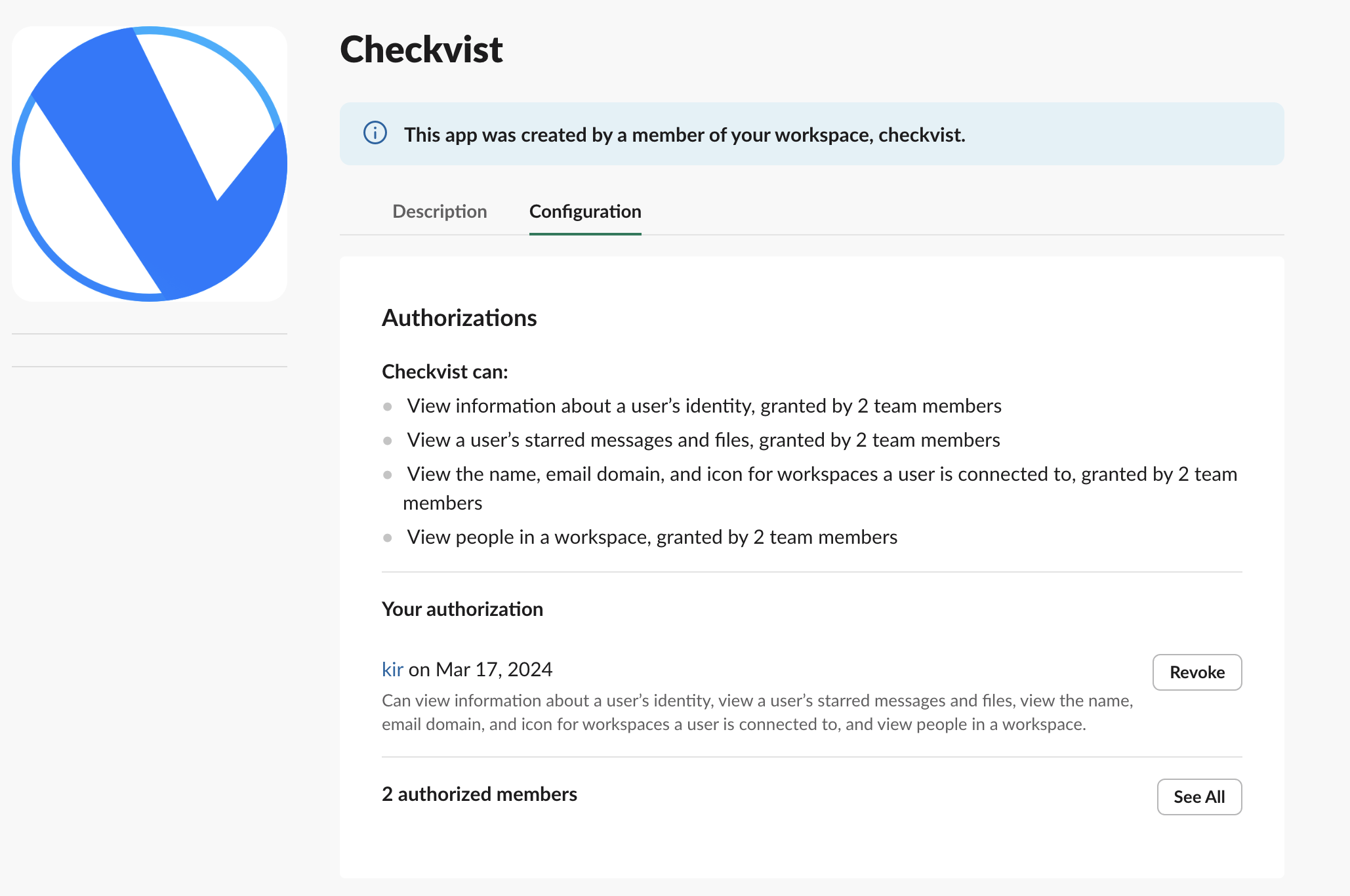Click the Checkvist page title
The width and height of the screenshot is (1350, 896).
pos(421,50)
